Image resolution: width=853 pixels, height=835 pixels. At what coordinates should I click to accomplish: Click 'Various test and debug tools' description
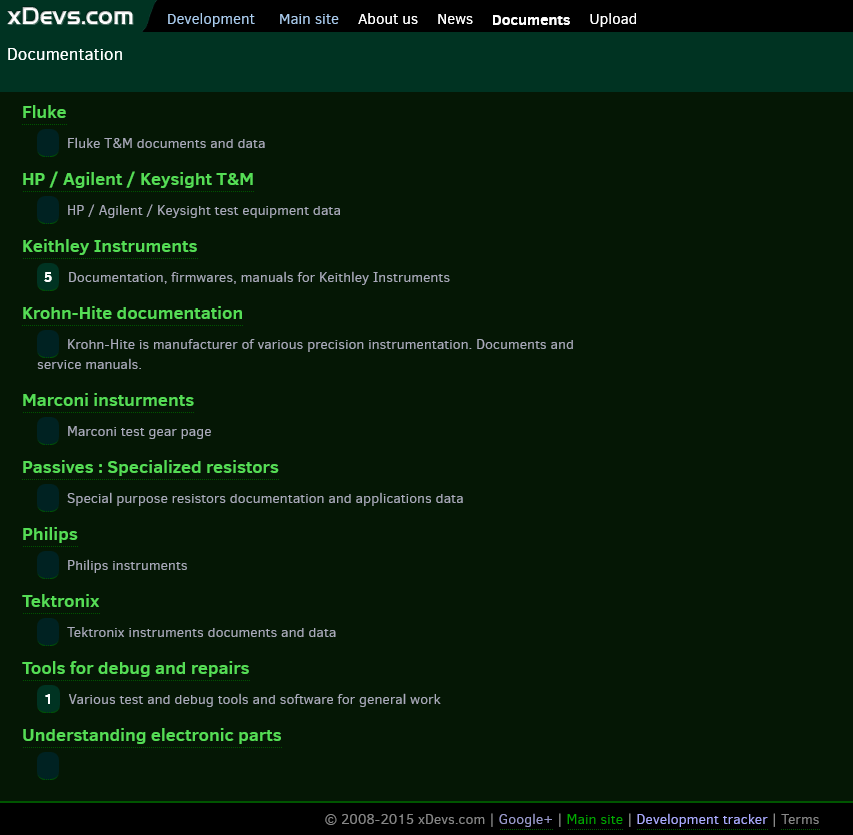[254, 700]
